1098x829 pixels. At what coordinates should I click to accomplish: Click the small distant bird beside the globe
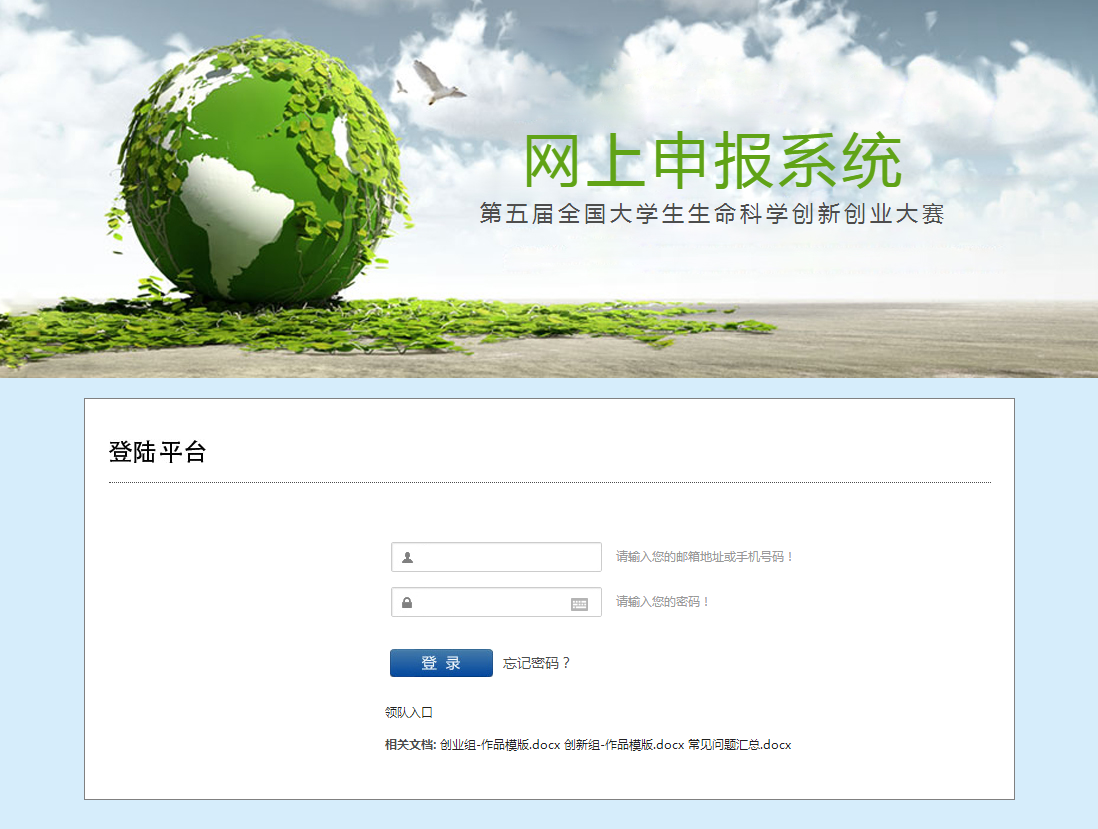402,87
